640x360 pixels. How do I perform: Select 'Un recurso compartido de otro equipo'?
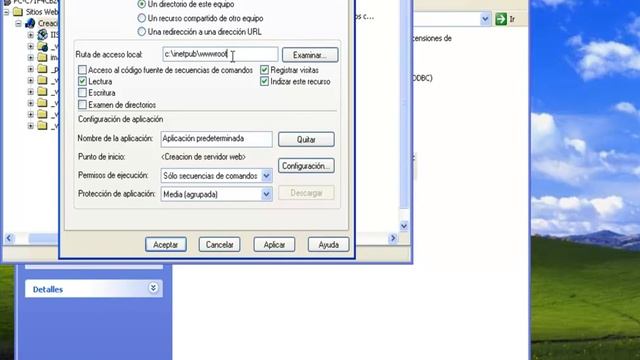142,18
